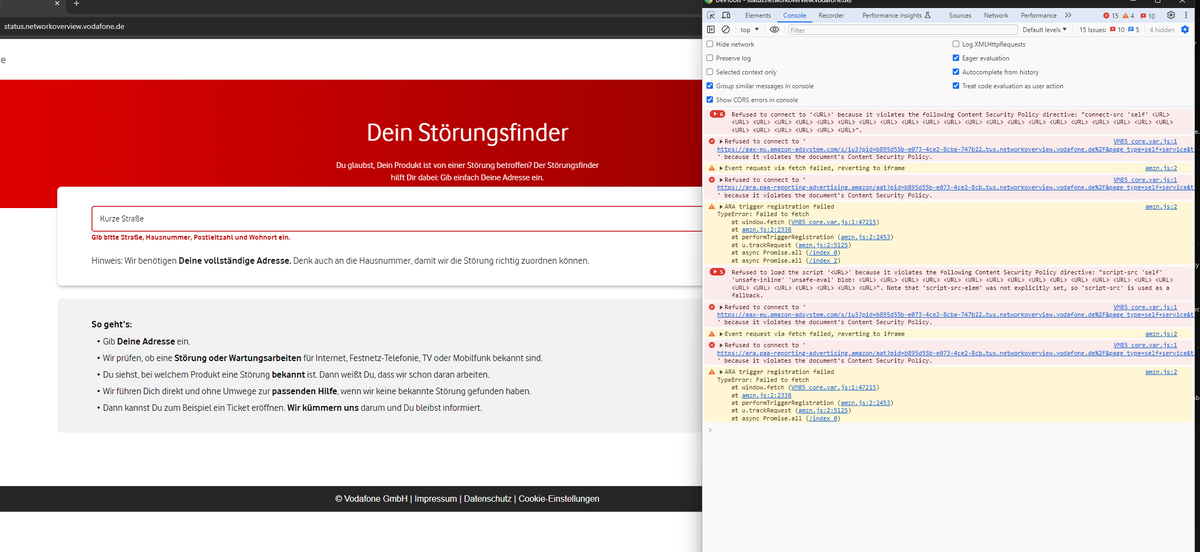Open DevTools settings gear icon
1200x552 pixels.
1172,16
